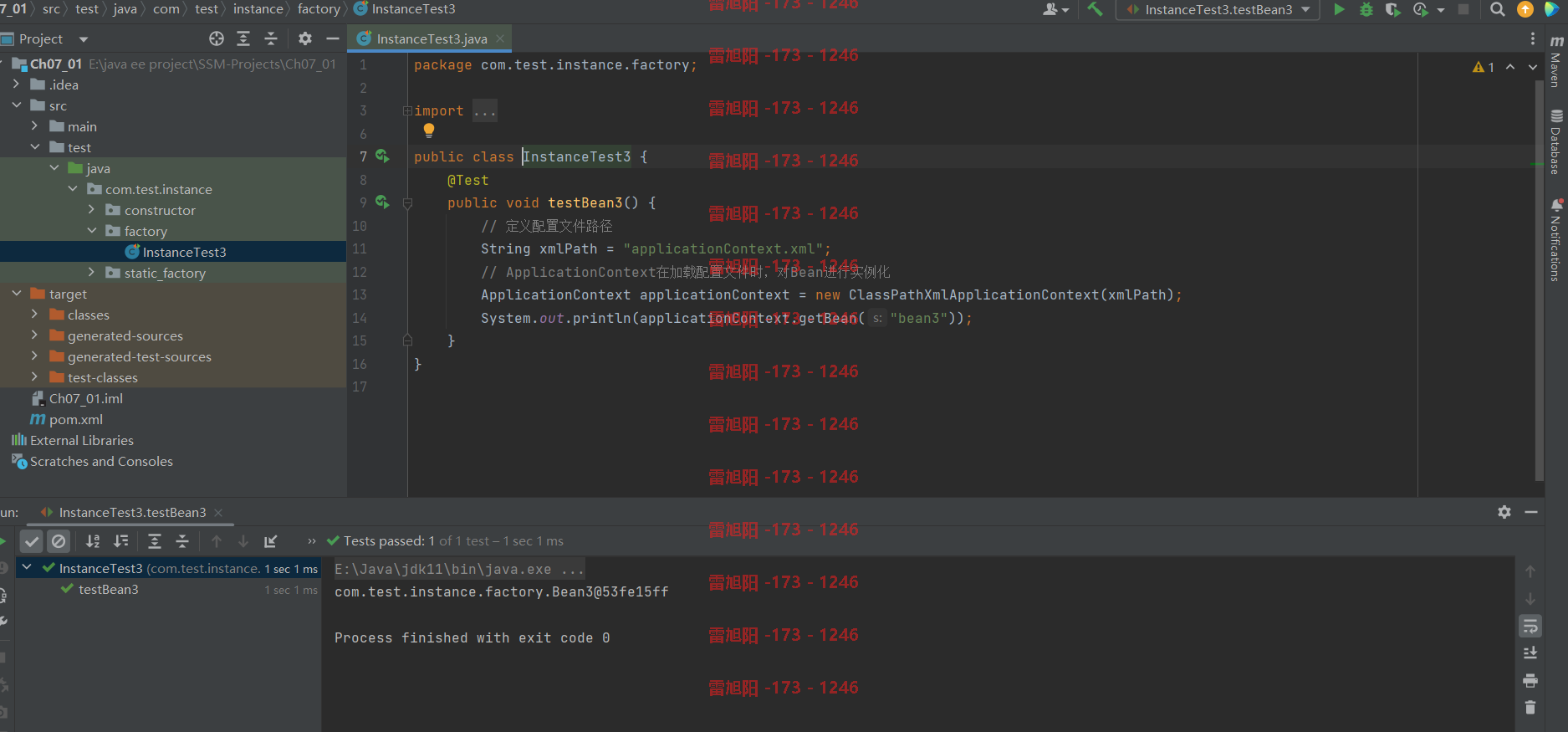
Task: Click run gutter icon beside testBean3 method
Action: coord(382,202)
